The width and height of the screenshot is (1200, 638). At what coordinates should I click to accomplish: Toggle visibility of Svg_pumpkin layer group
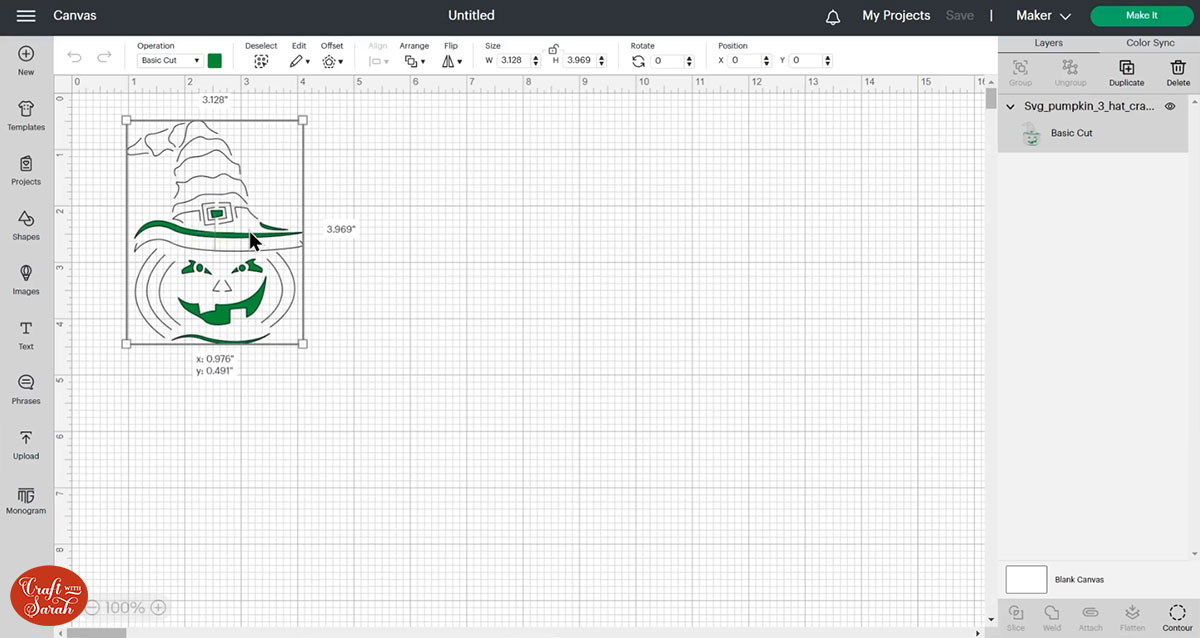[1169, 106]
